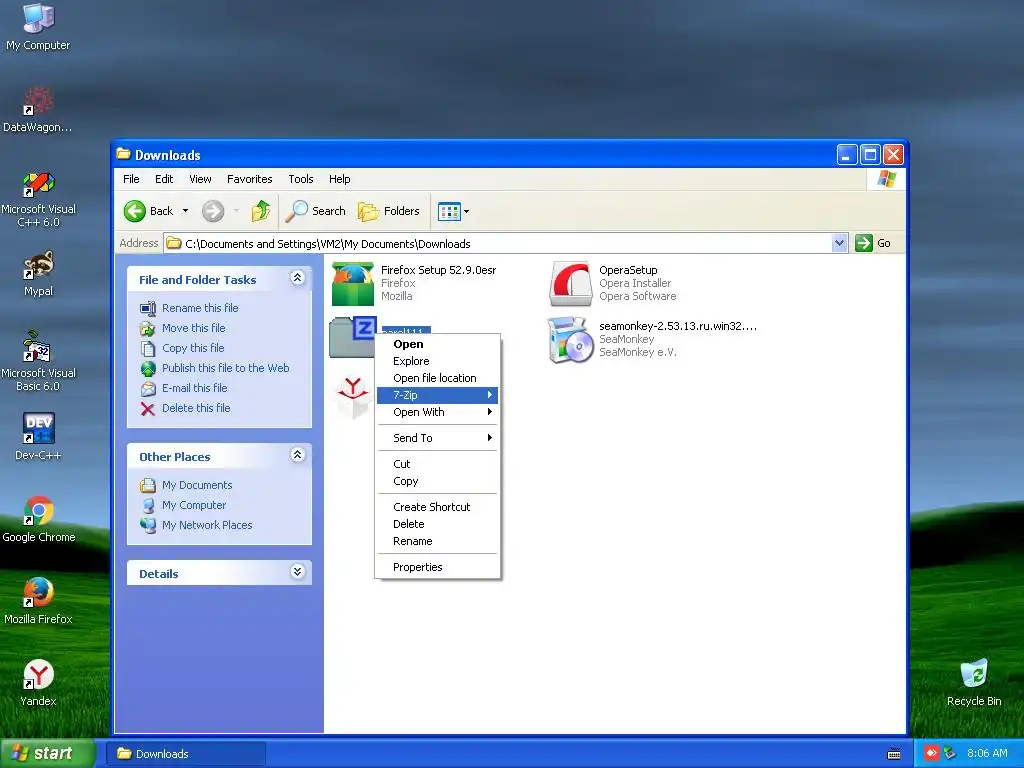Screen dimensions: 1024x768
Task: Open Google Chrome desktop shortcut
Action: (39, 519)
